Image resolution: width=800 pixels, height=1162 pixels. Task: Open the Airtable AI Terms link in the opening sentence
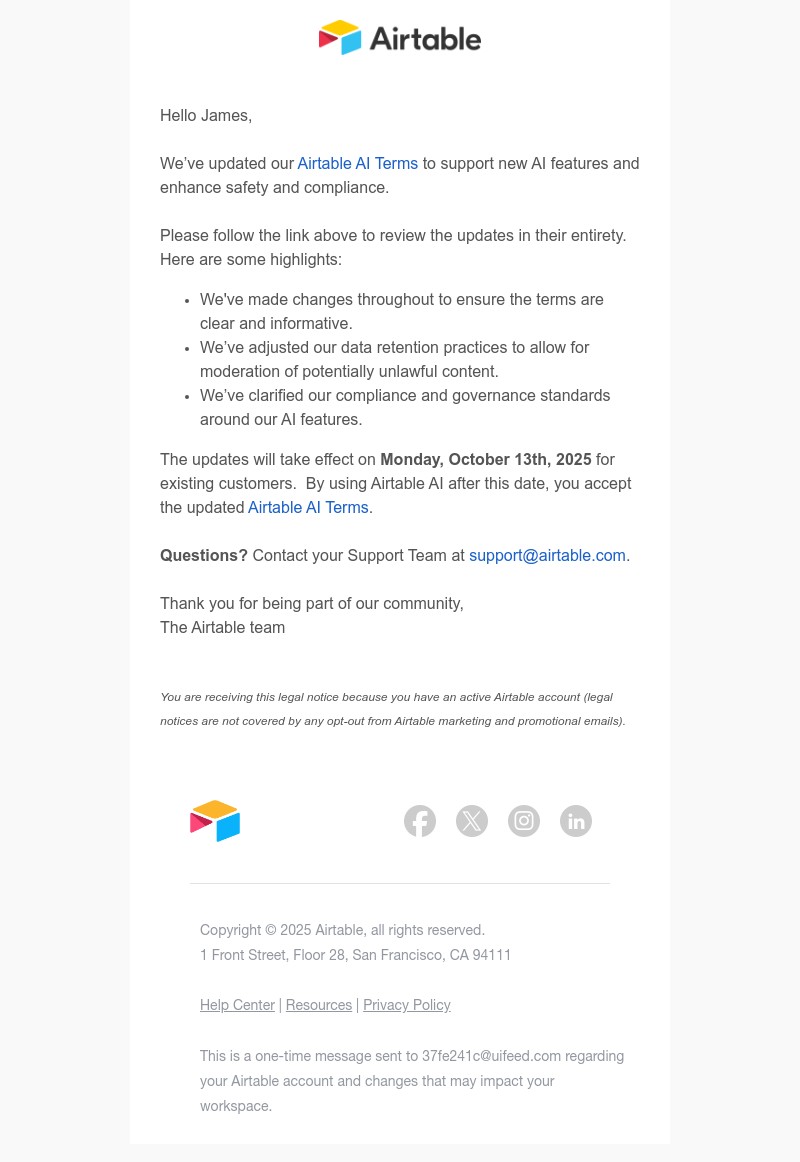point(357,164)
